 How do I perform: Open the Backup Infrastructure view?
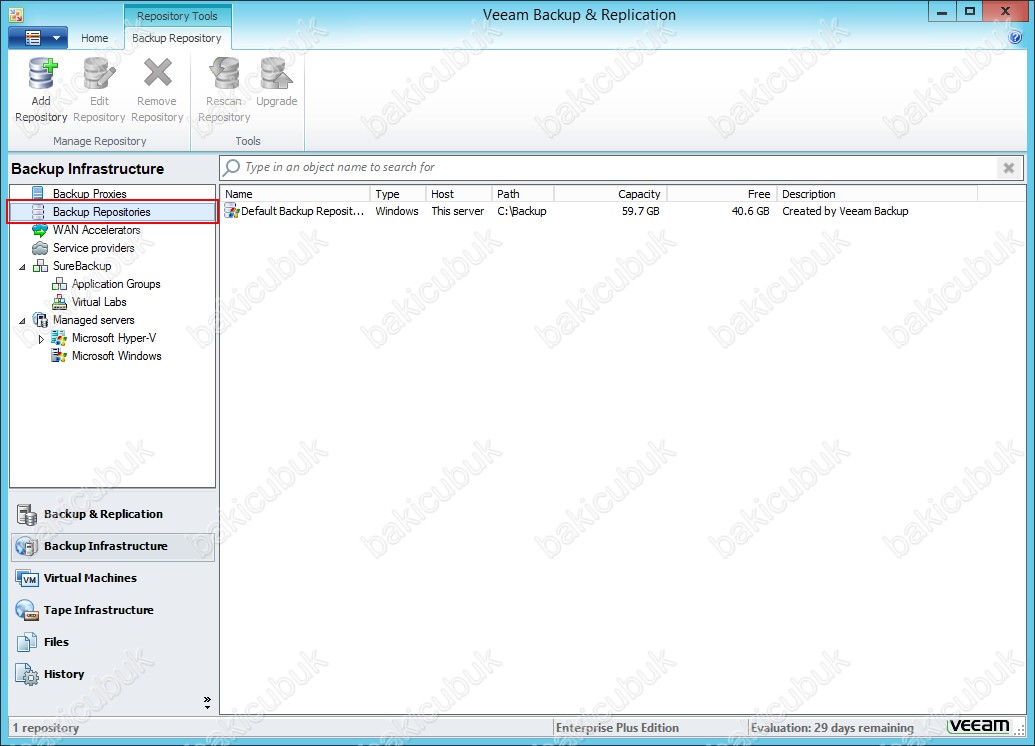[x=112, y=547]
